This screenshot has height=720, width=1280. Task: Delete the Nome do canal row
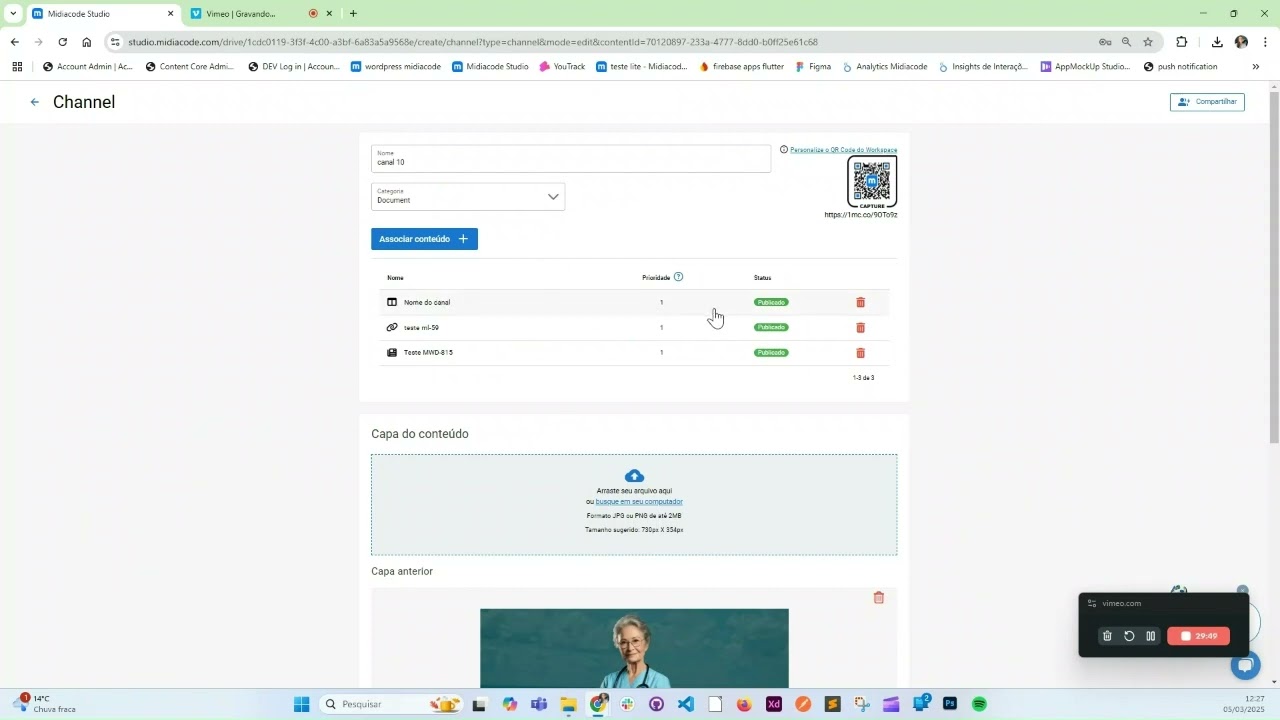point(860,302)
